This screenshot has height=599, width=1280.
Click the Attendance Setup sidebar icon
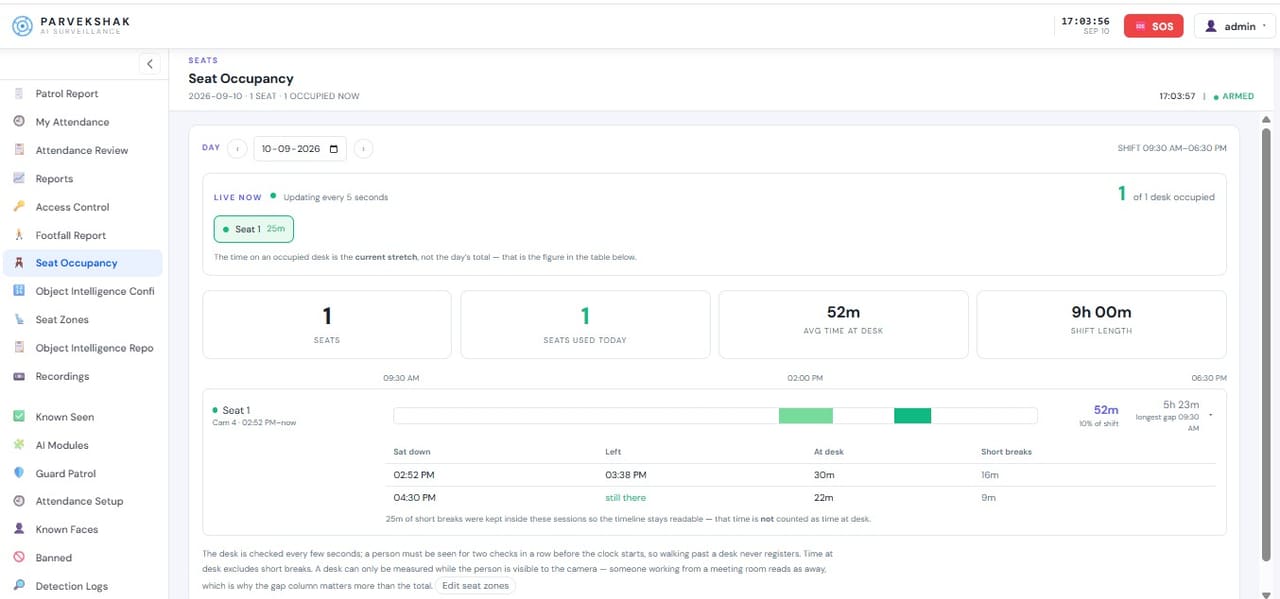(x=19, y=501)
